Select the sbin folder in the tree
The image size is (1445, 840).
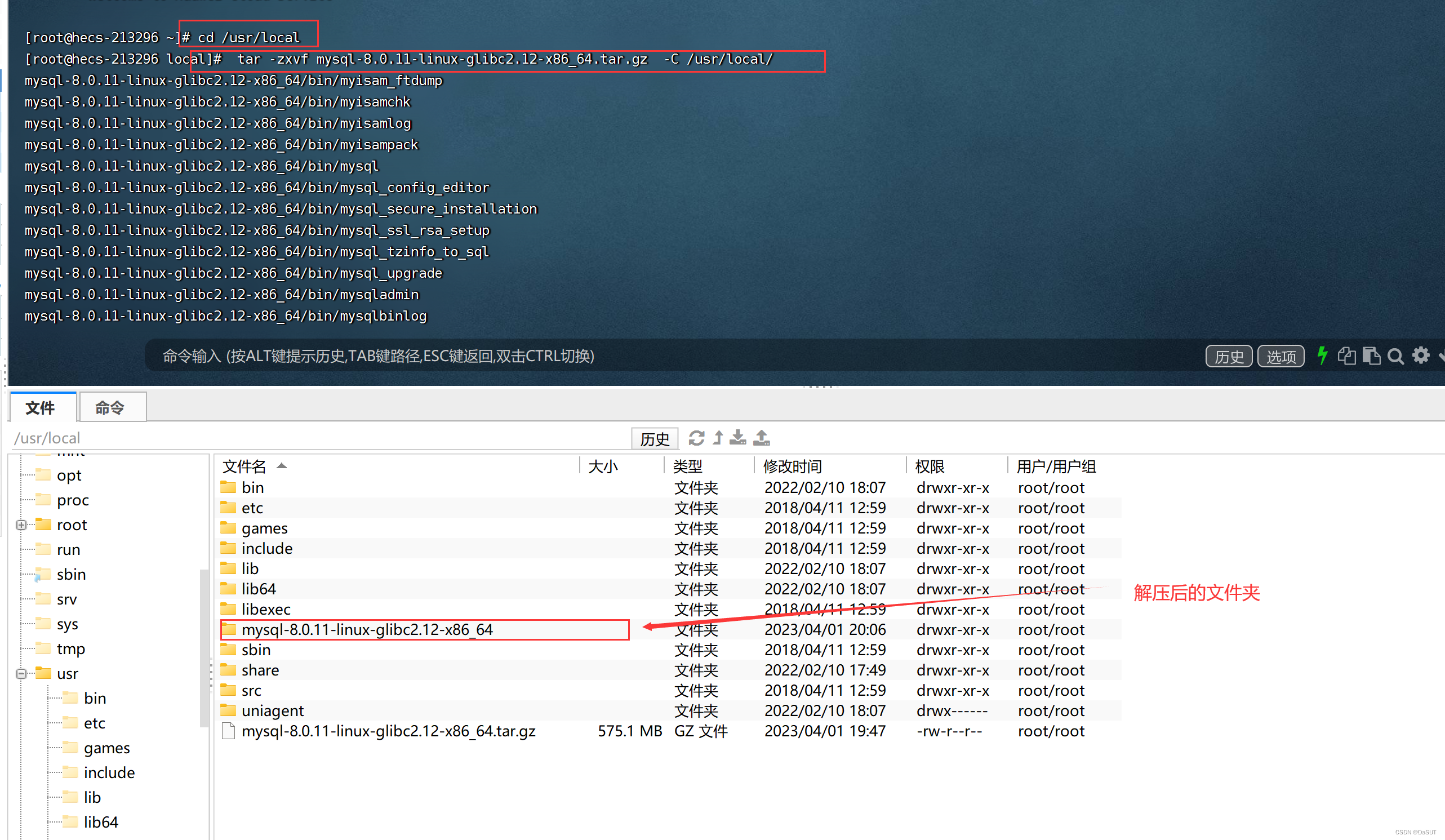(x=71, y=574)
